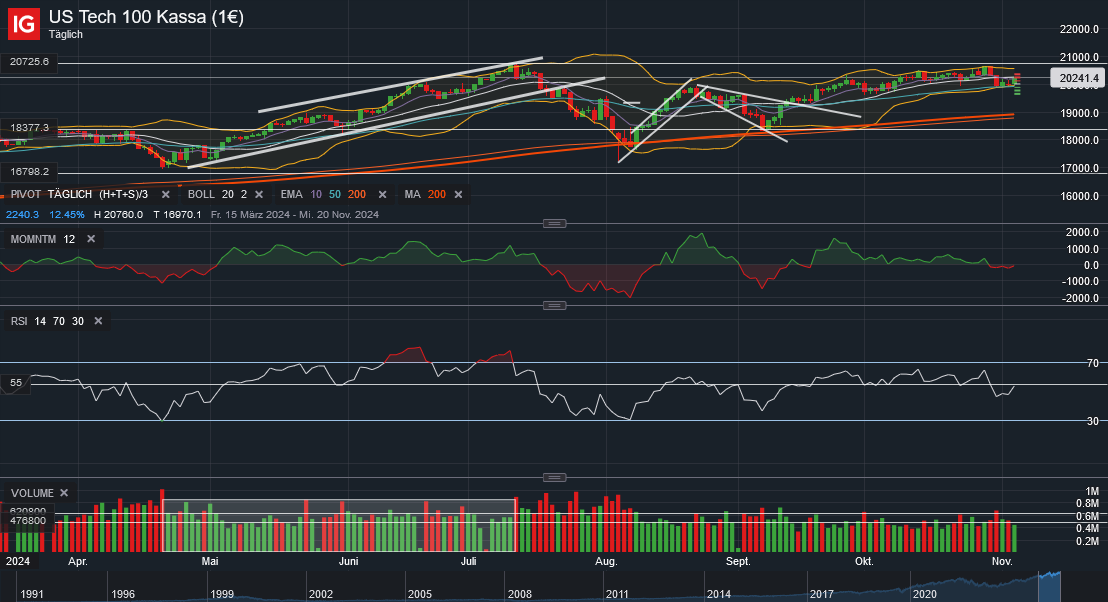Click the RSI 30 level axis label
The width and height of the screenshot is (1108, 602).
click(1092, 421)
